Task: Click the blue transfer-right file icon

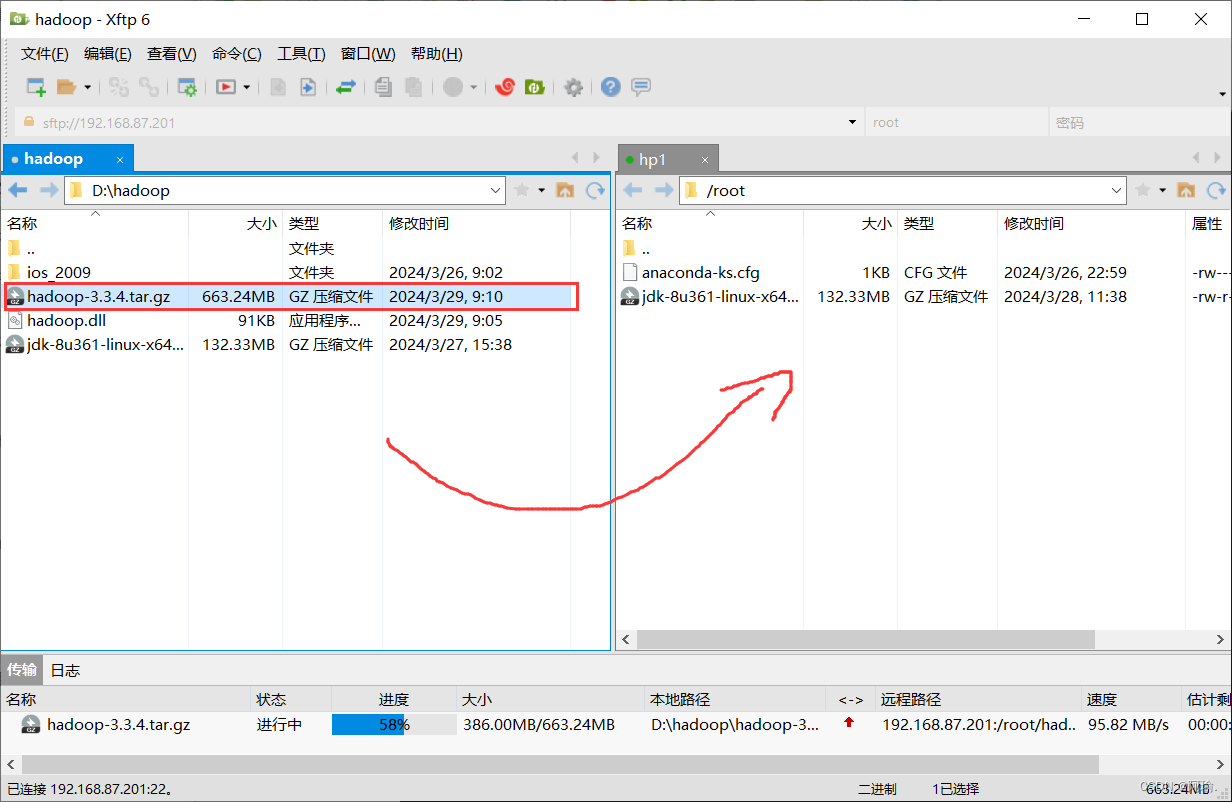Action: (307, 87)
